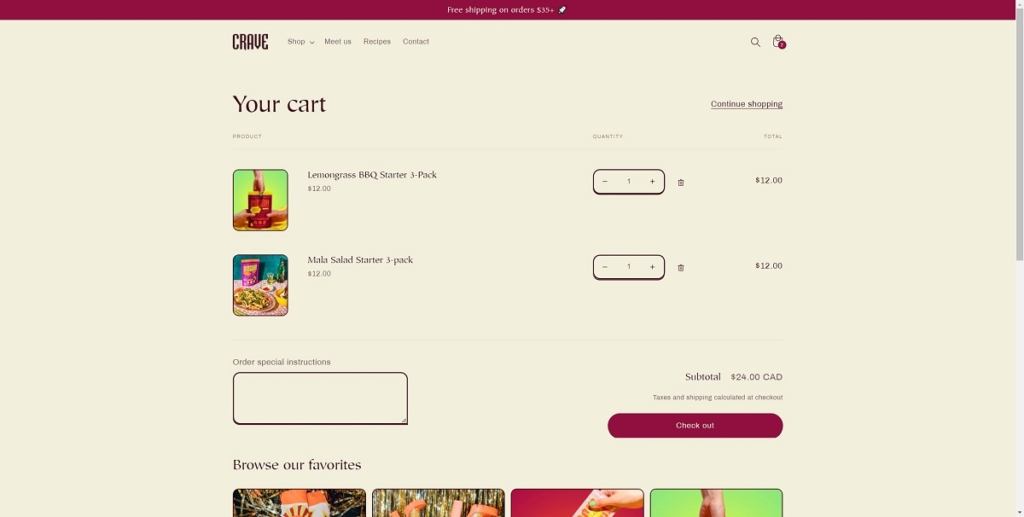
Task: Expand the Shop dropdown menu
Action: click(x=300, y=42)
